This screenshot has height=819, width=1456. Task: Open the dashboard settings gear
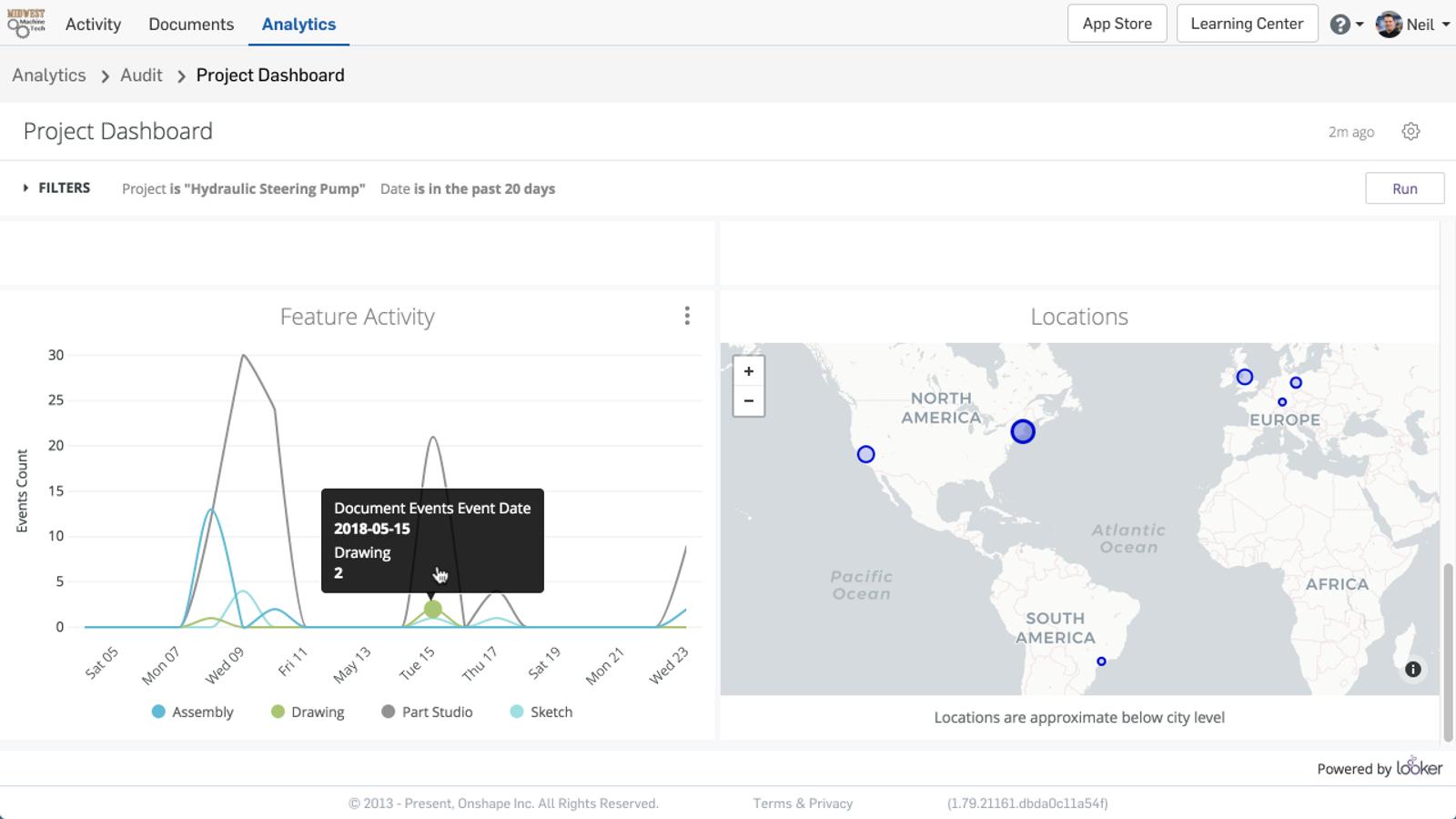(x=1411, y=131)
